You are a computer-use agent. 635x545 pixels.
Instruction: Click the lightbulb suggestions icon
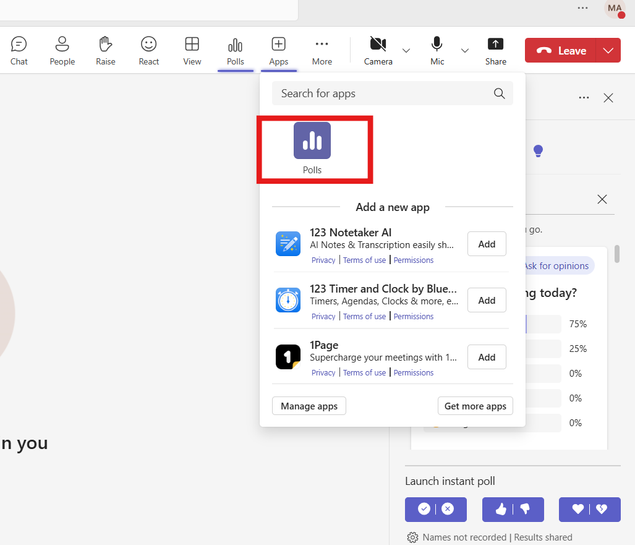pos(538,151)
